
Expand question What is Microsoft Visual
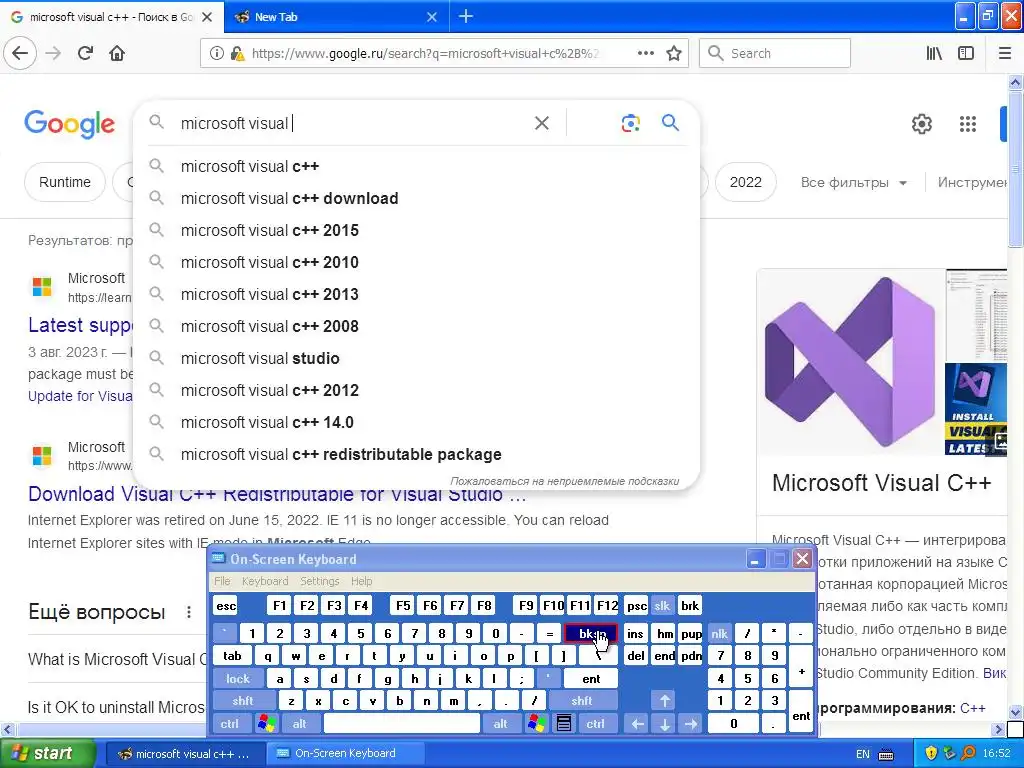pyautogui.click(x=117, y=660)
